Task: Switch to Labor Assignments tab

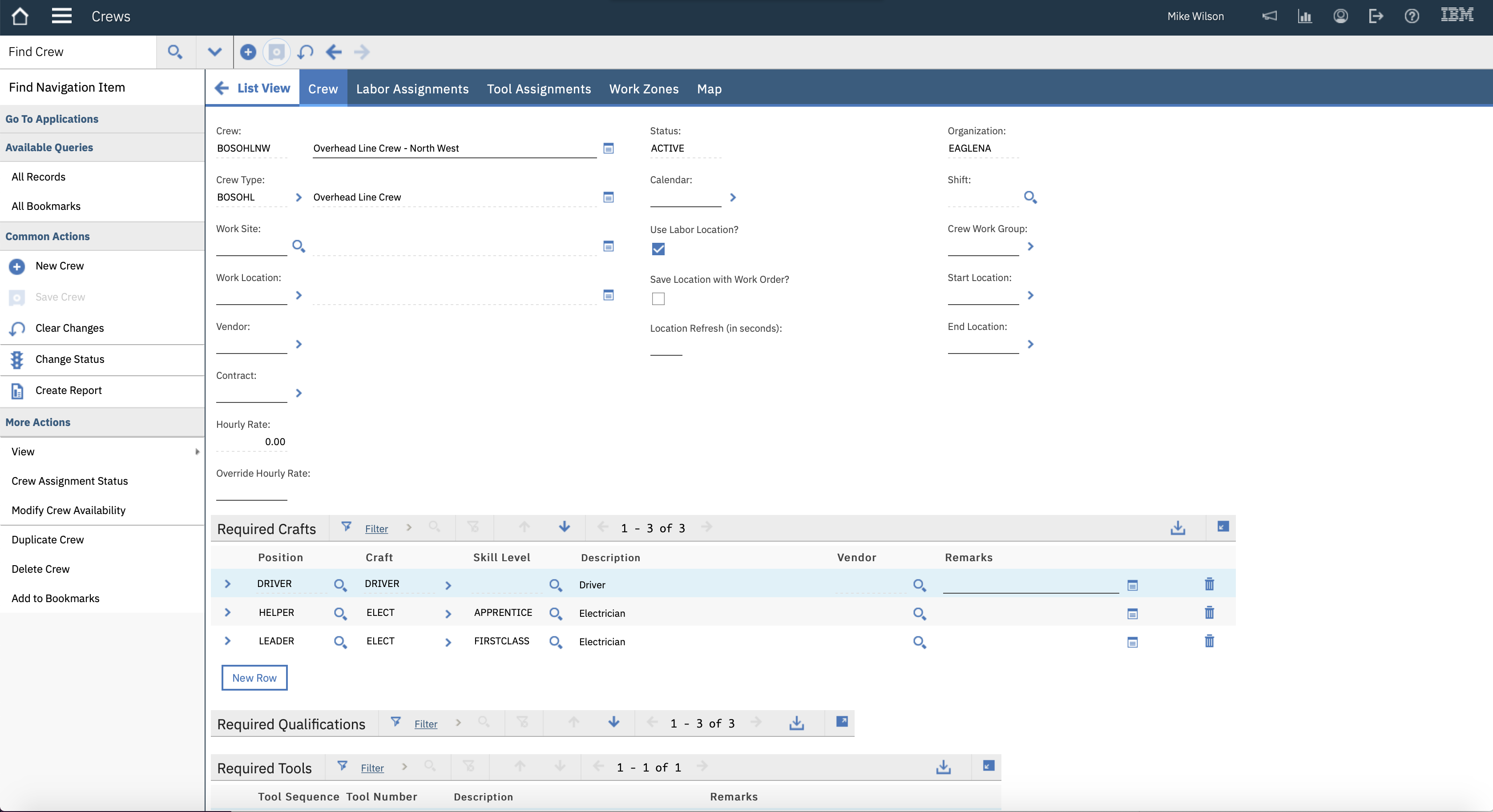Action: point(412,88)
